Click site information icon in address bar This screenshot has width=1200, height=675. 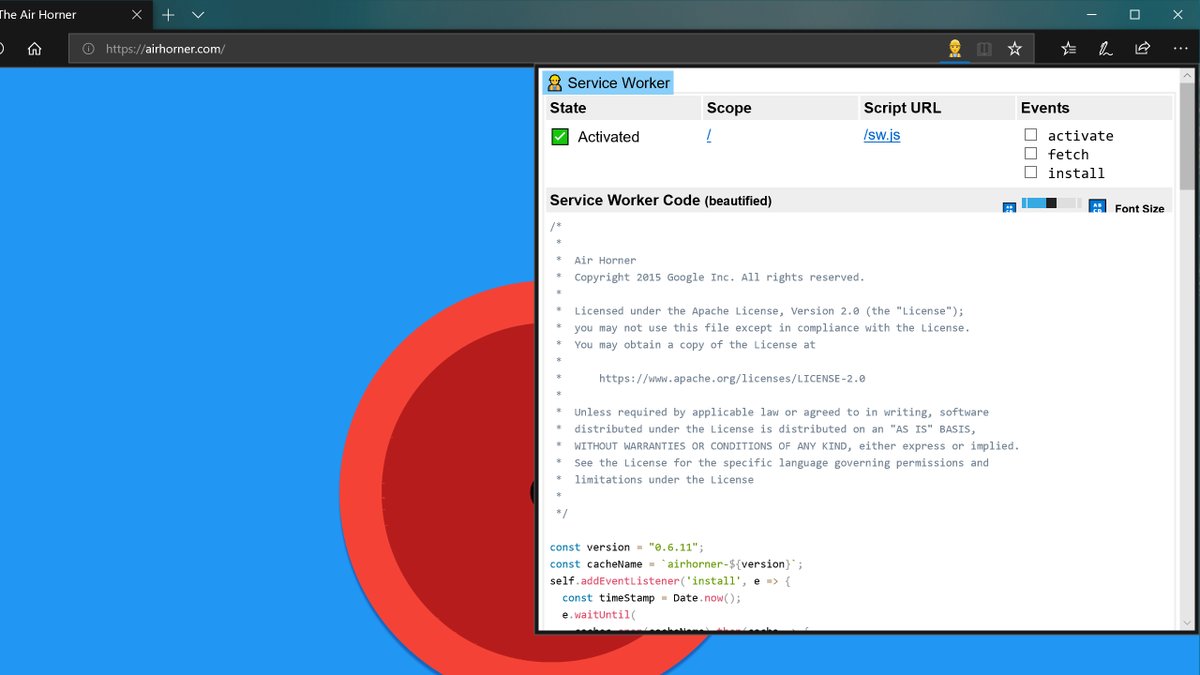pyautogui.click(x=88, y=48)
